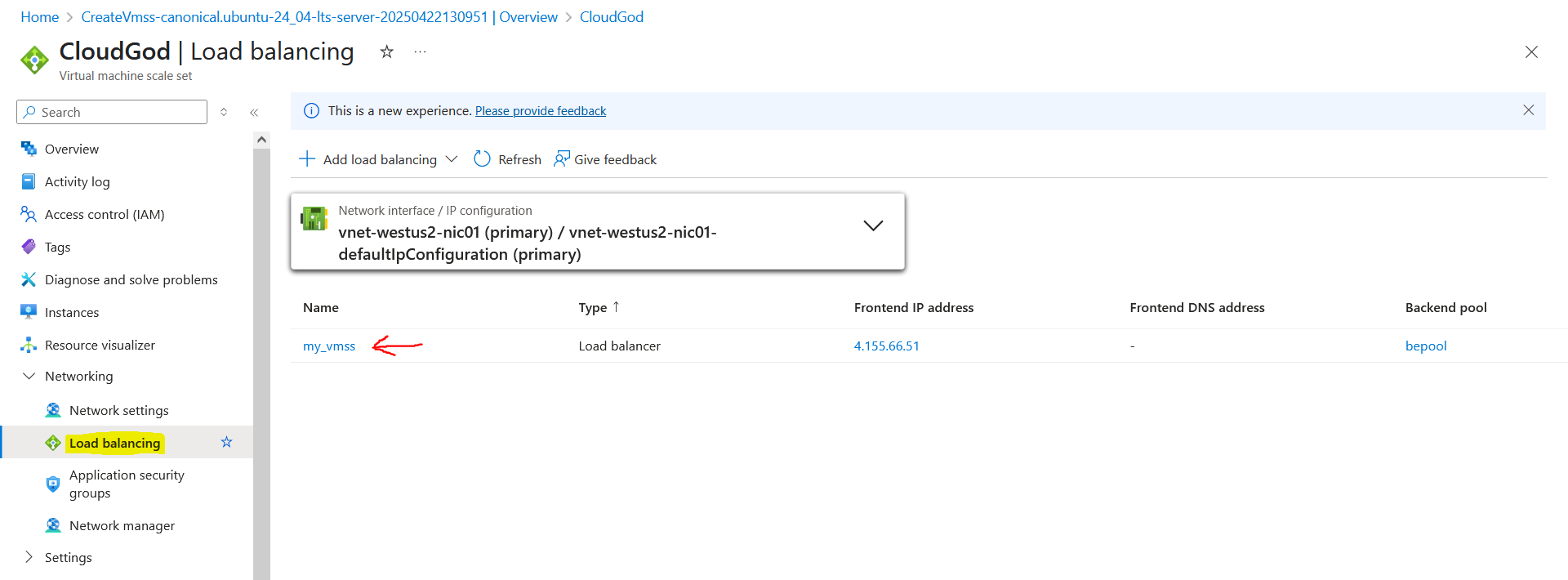Click the CloudGod scale set icon in header

(34, 60)
